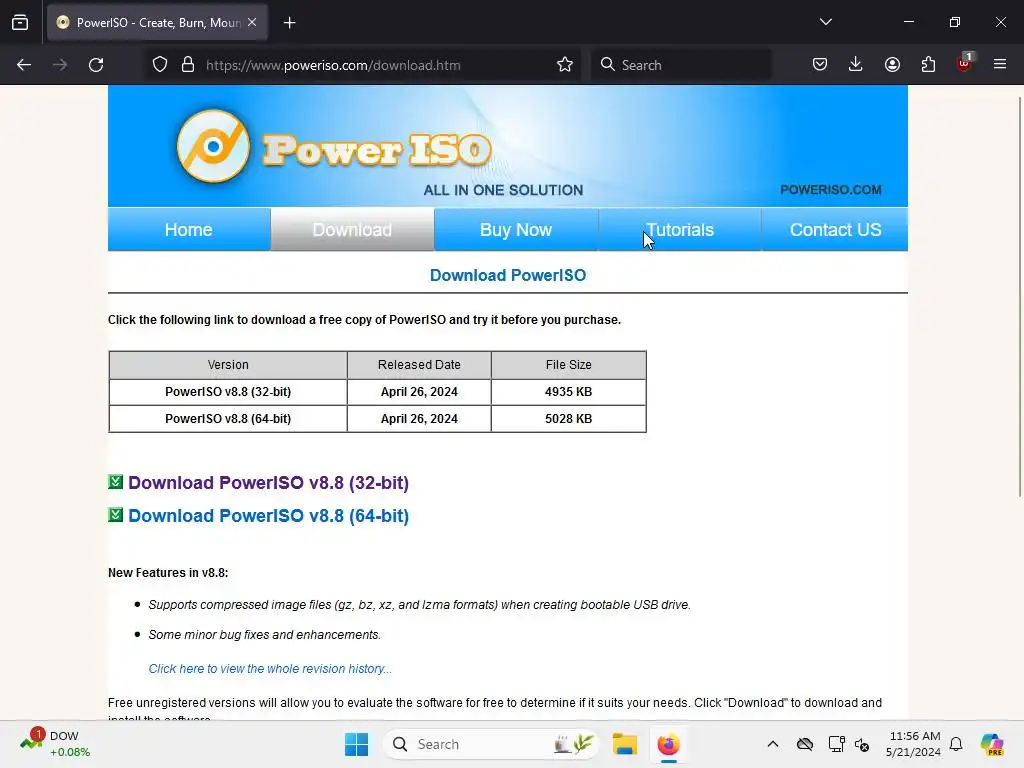Click the New Features in v8.8 heading
Screen dimensions: 1024x768
(x=168, y=573)
